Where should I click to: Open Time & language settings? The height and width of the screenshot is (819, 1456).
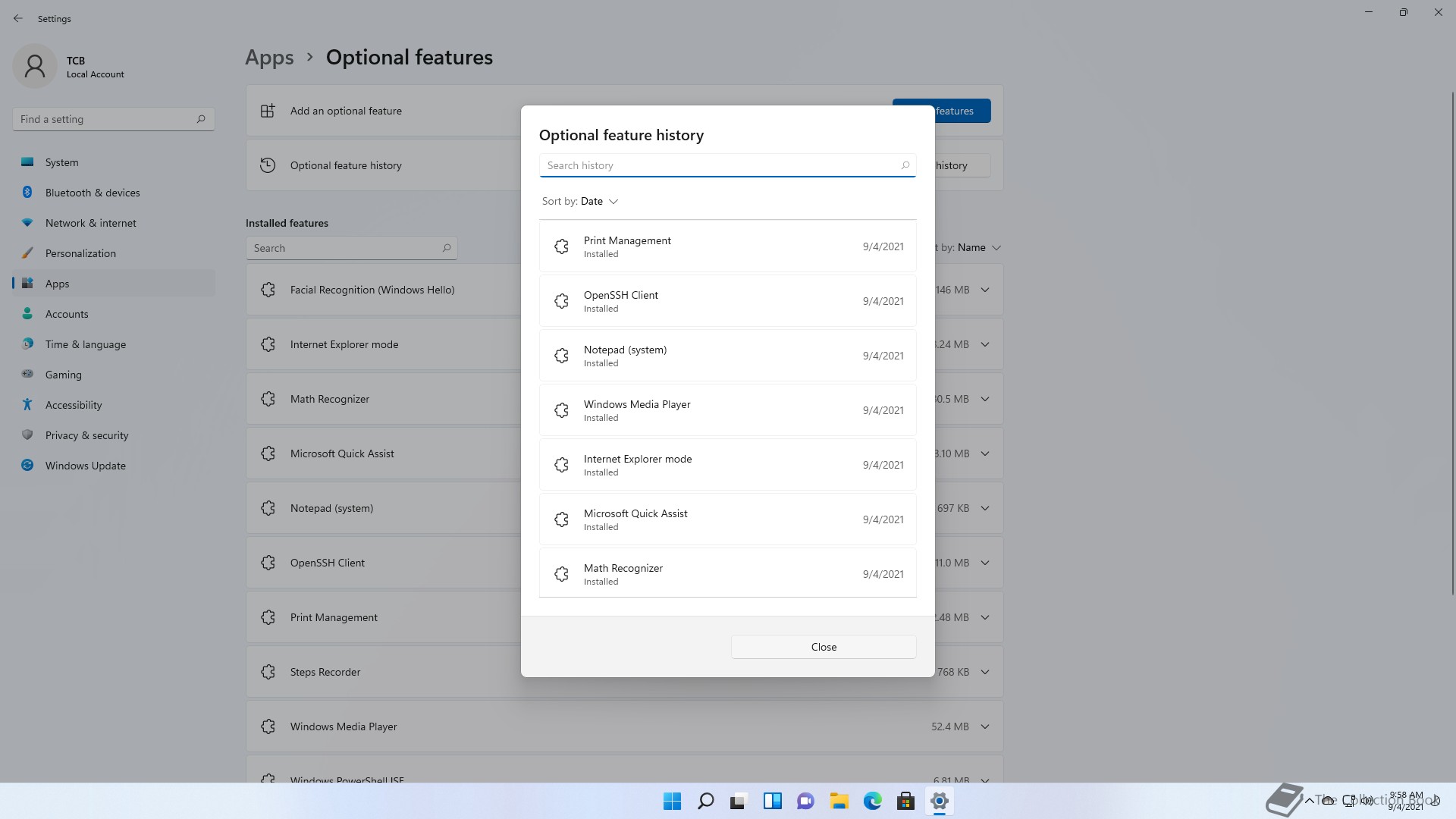(x=114, y=344)
